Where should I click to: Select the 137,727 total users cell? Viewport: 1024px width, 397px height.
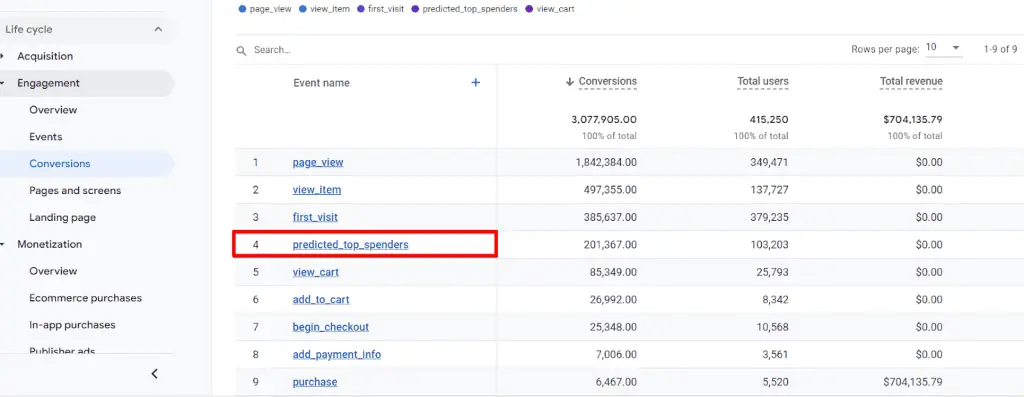click(770, 190)
